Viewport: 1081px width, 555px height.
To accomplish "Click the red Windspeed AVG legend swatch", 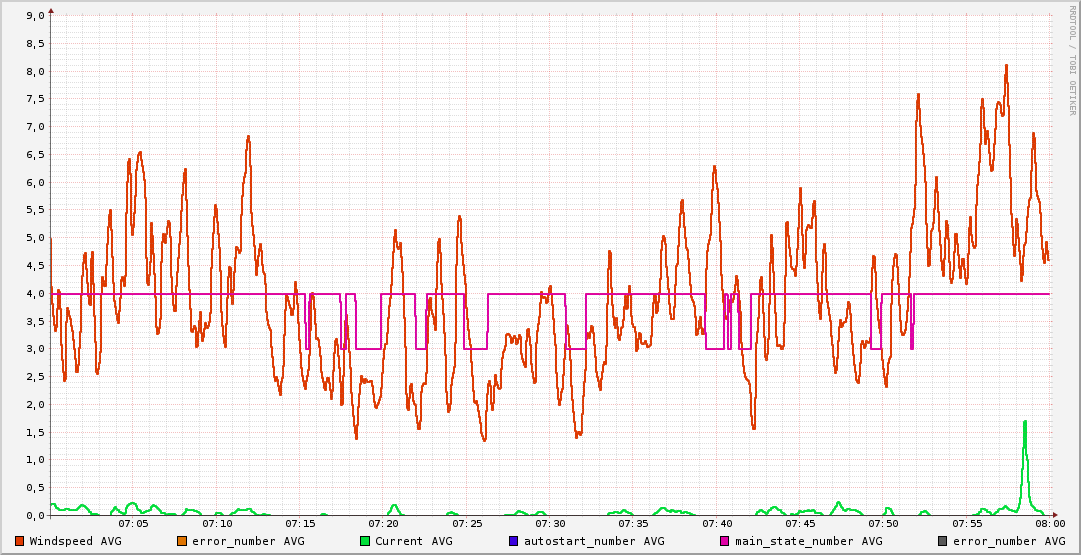I will 19,541.
